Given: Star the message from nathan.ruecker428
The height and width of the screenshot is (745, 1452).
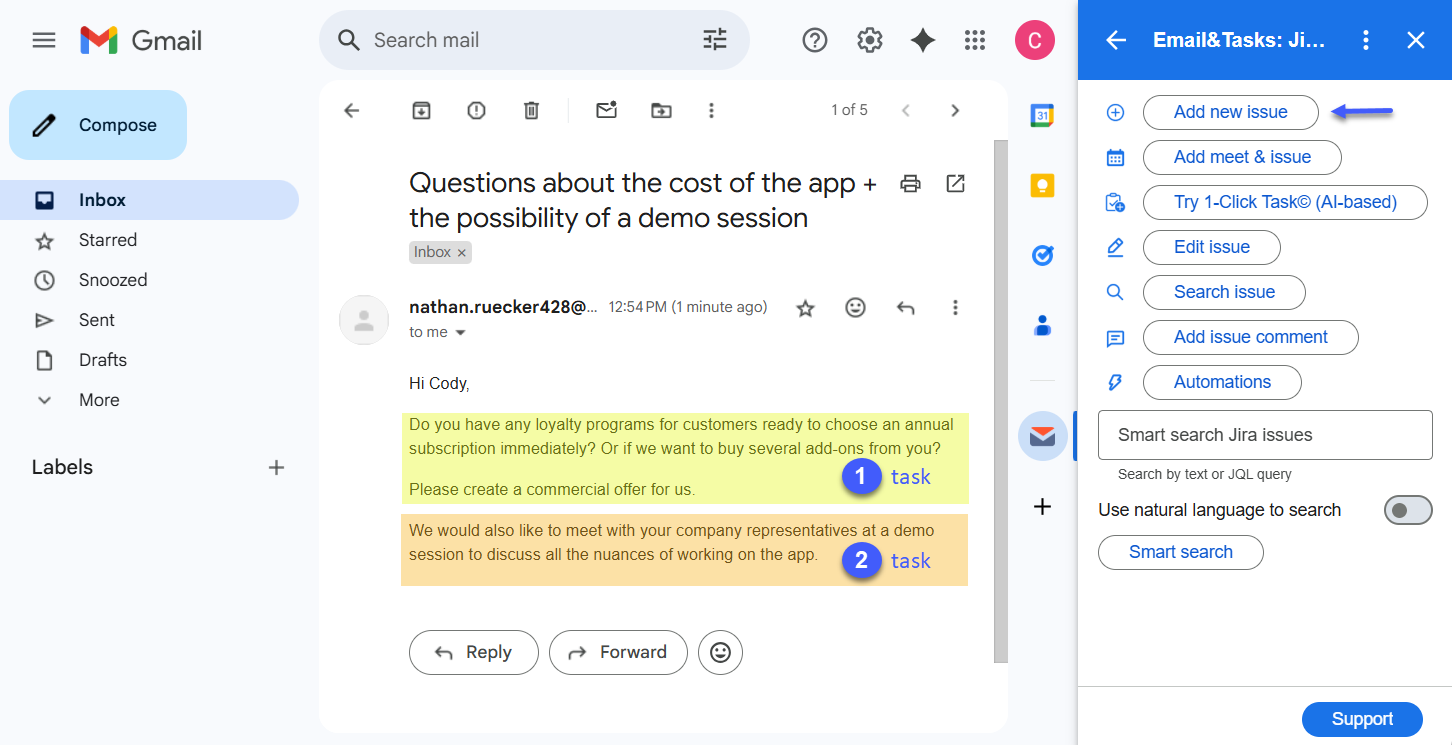Looking at the screenshot, I should (805, 308).
